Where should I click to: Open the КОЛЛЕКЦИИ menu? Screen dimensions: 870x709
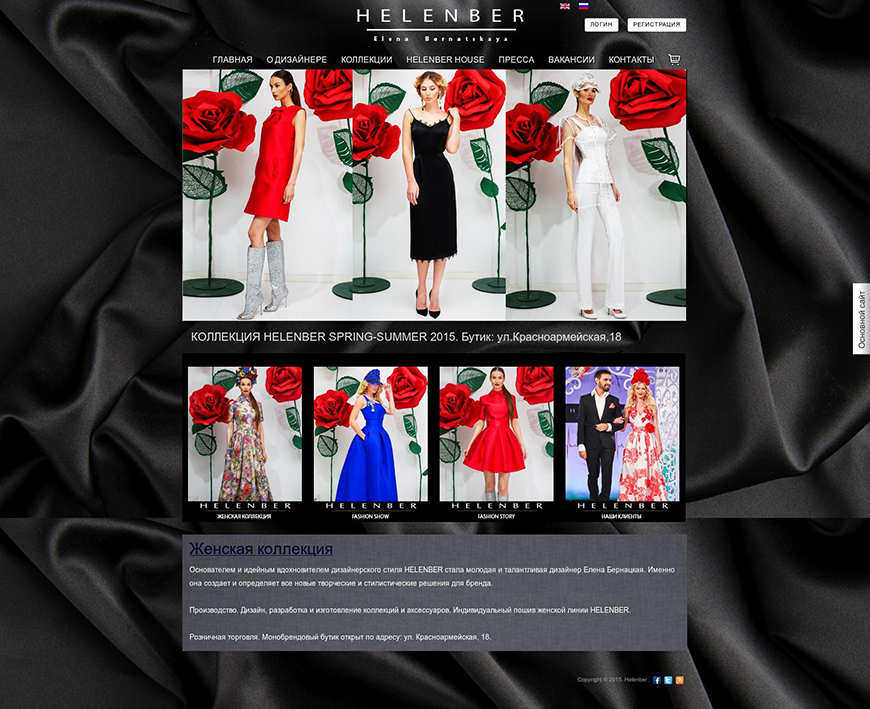point(366,60)
